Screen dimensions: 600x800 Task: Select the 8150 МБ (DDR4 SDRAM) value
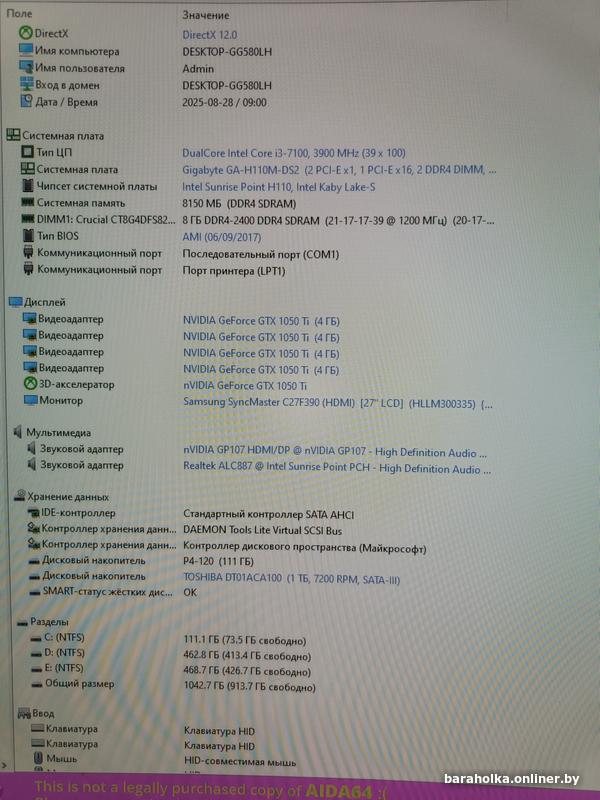(239, 204)
